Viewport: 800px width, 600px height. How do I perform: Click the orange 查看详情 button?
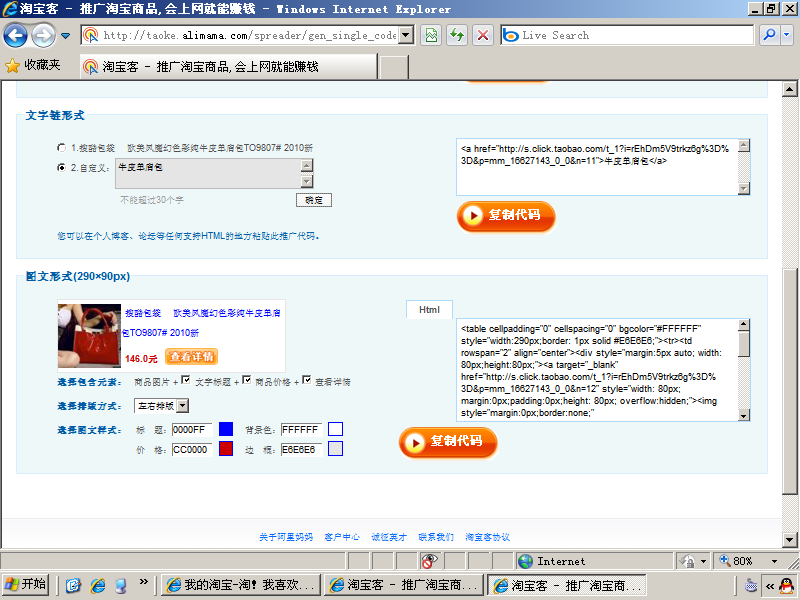(x=191, y=357)
